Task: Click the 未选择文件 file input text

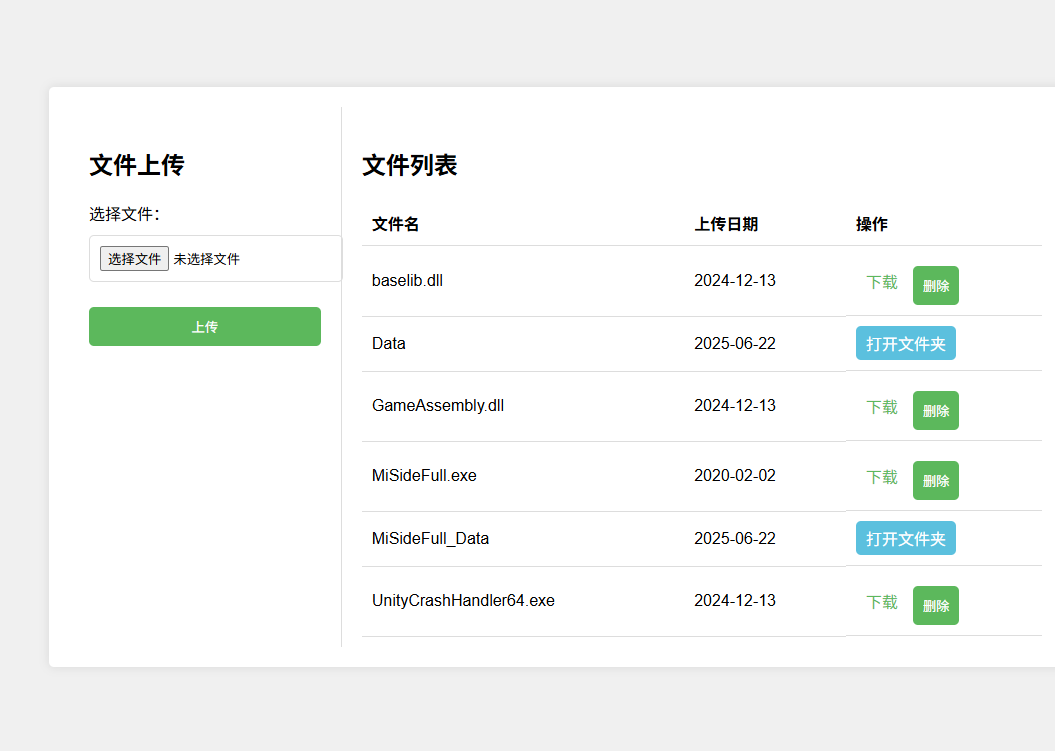Action: click(207, 259)
